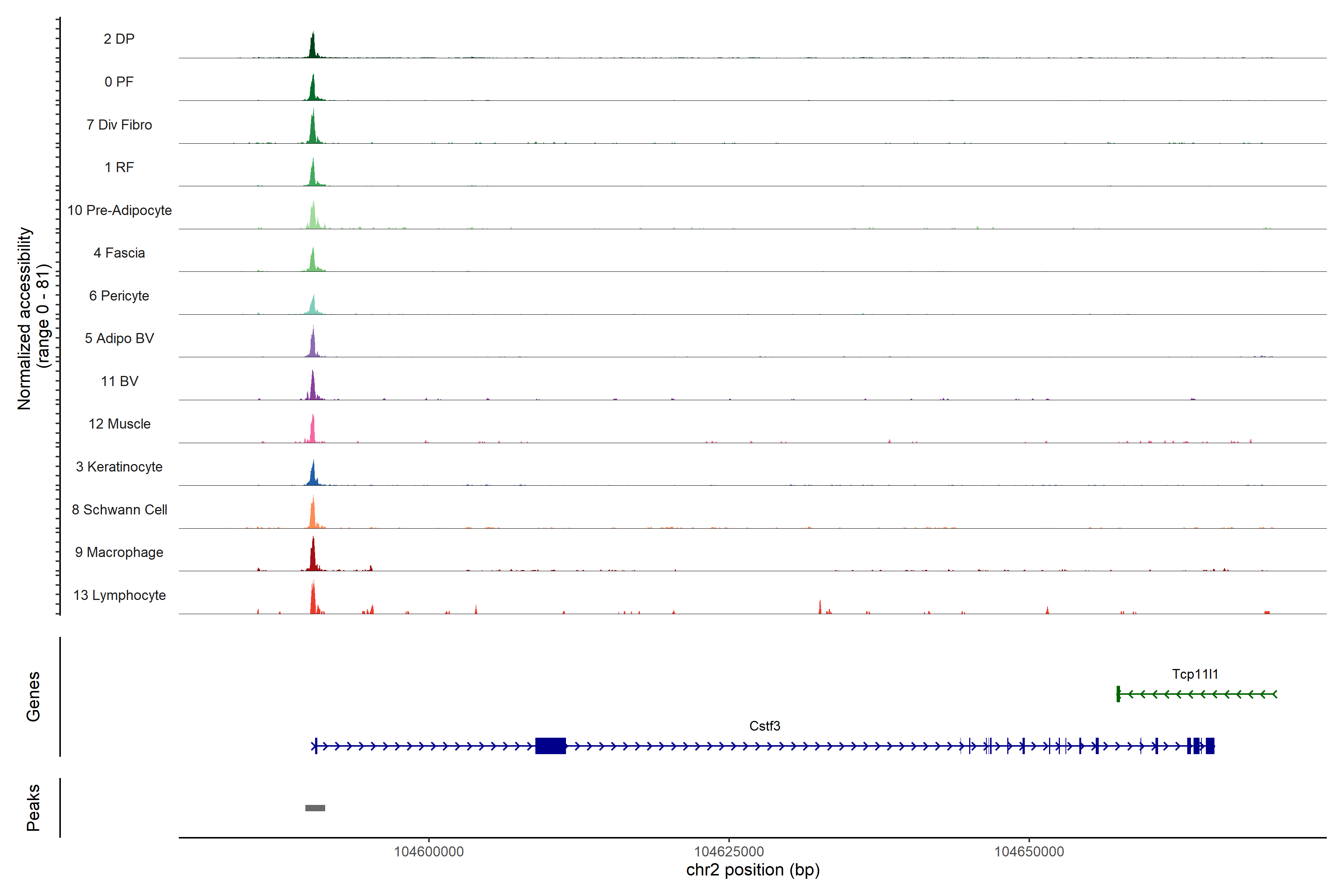This screenshot has width=1344, height=896.
Task: Click the gray peak bar in Peaks track
Action: pyautogui.click(x=315, y=808)
